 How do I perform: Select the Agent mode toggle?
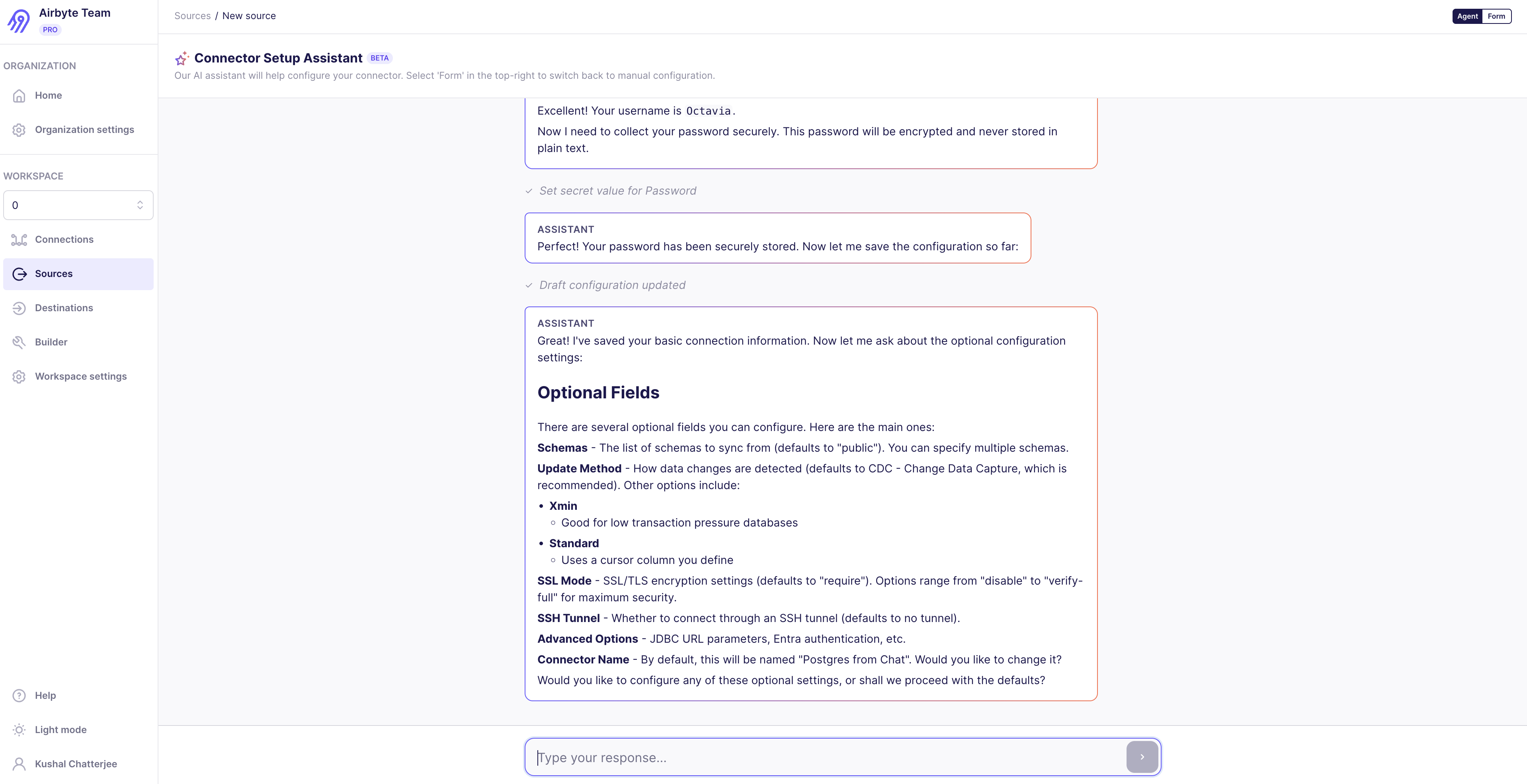(1467, 16)
